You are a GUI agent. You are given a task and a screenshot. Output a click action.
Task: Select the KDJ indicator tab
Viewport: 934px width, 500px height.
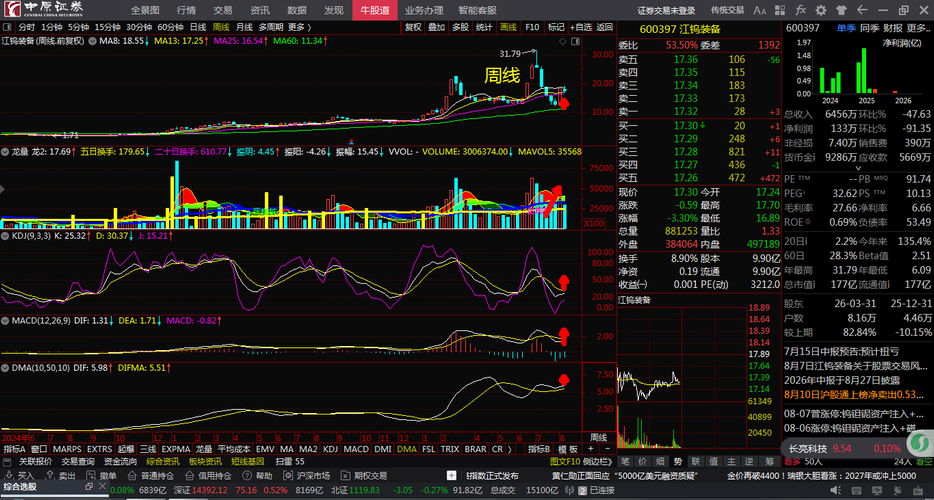(x=329, y=449)
